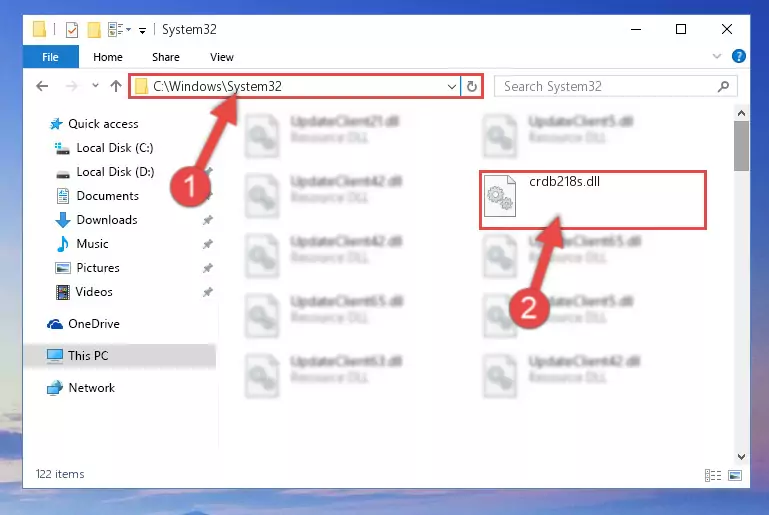Open the Customize Quick Access Toolbar dropdown
Screen dimensions: 769x515
click(142, 30)
